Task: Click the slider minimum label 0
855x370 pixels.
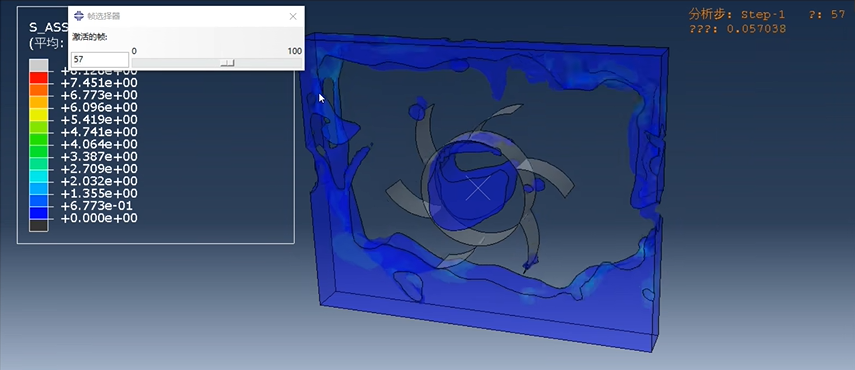Action: coord(134,51)
